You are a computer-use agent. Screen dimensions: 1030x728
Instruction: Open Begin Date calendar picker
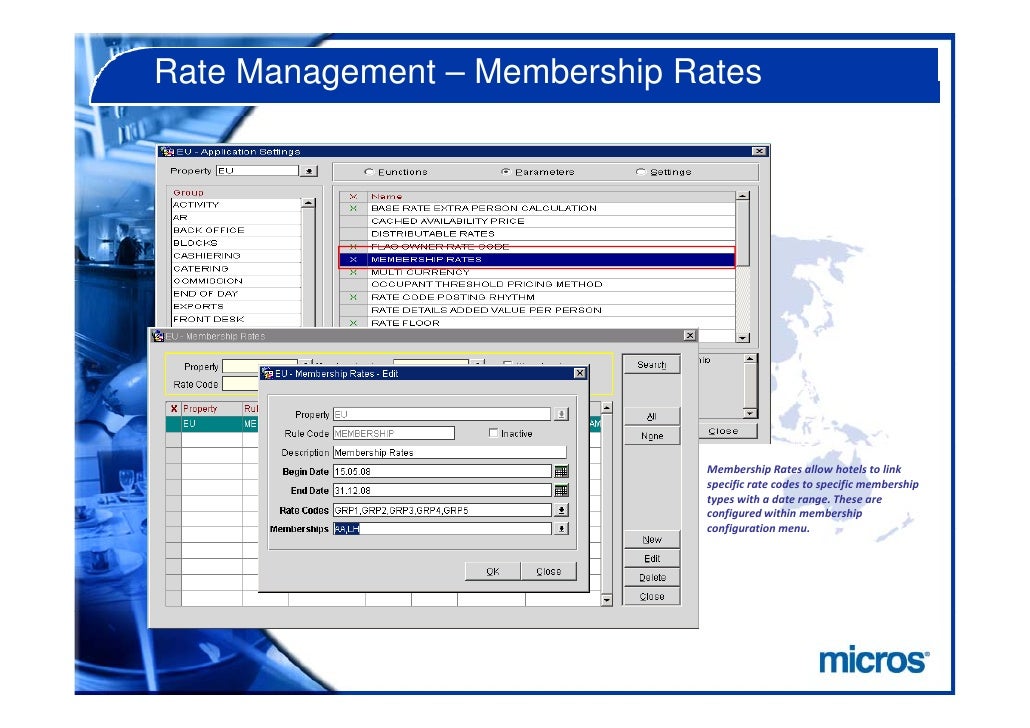click(561, 471)
